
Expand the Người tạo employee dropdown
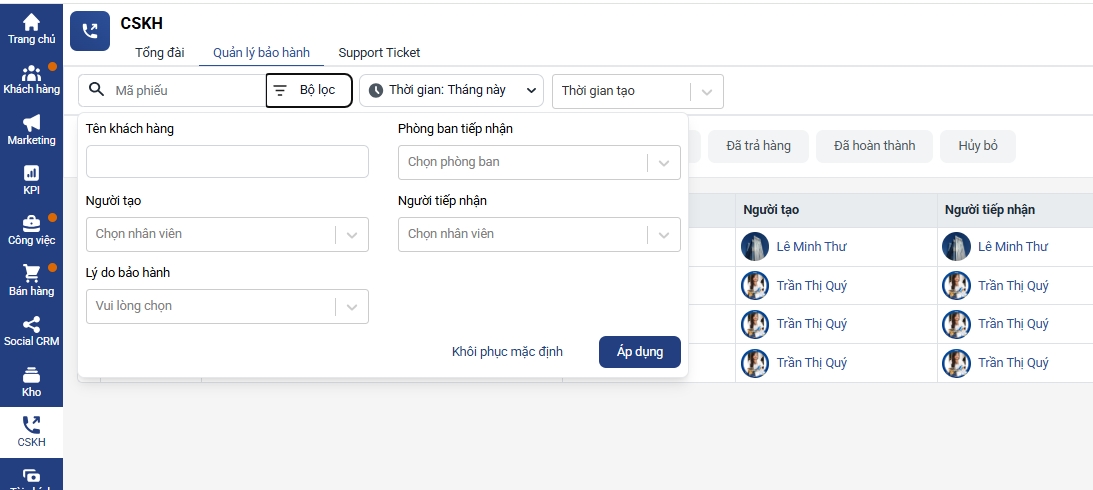(227, 234)
